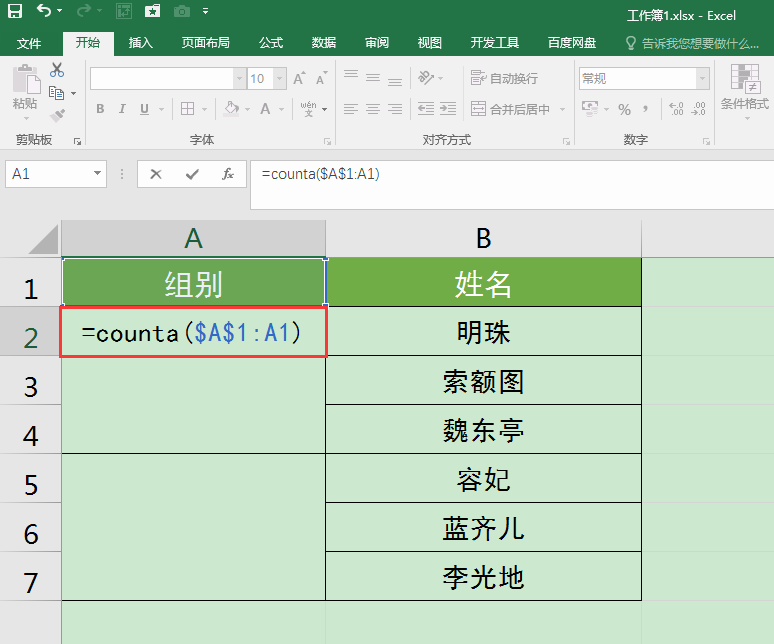Open the font size dropdown arrow
The width and height of the screenshot is (774, 644).
279,78
